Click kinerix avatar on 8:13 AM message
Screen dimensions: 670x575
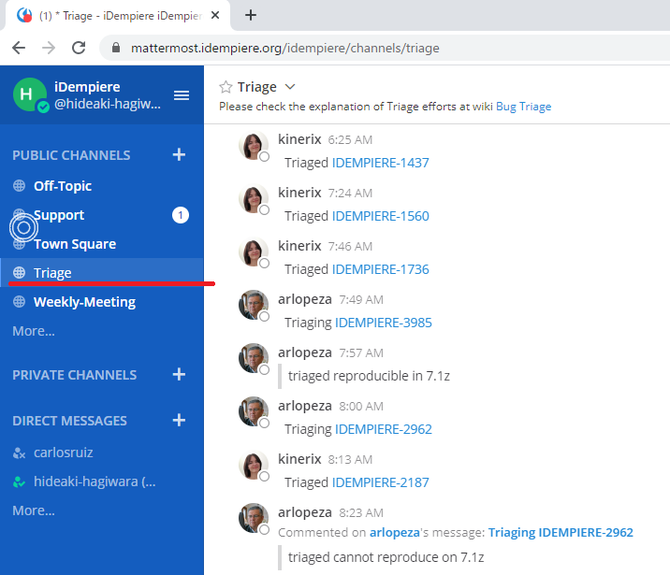click(x=253, y=466)
